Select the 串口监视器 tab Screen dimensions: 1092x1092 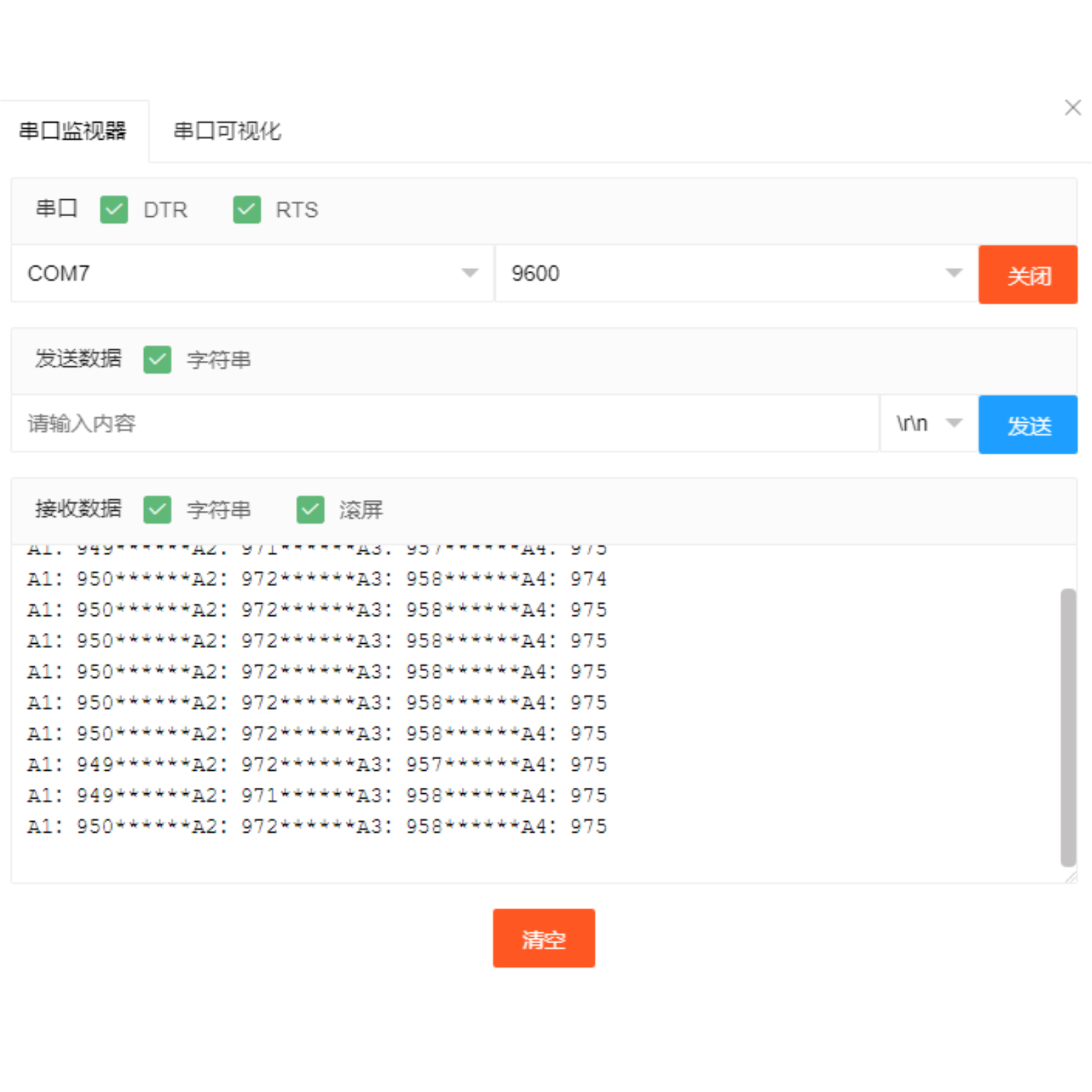point(74,130)
